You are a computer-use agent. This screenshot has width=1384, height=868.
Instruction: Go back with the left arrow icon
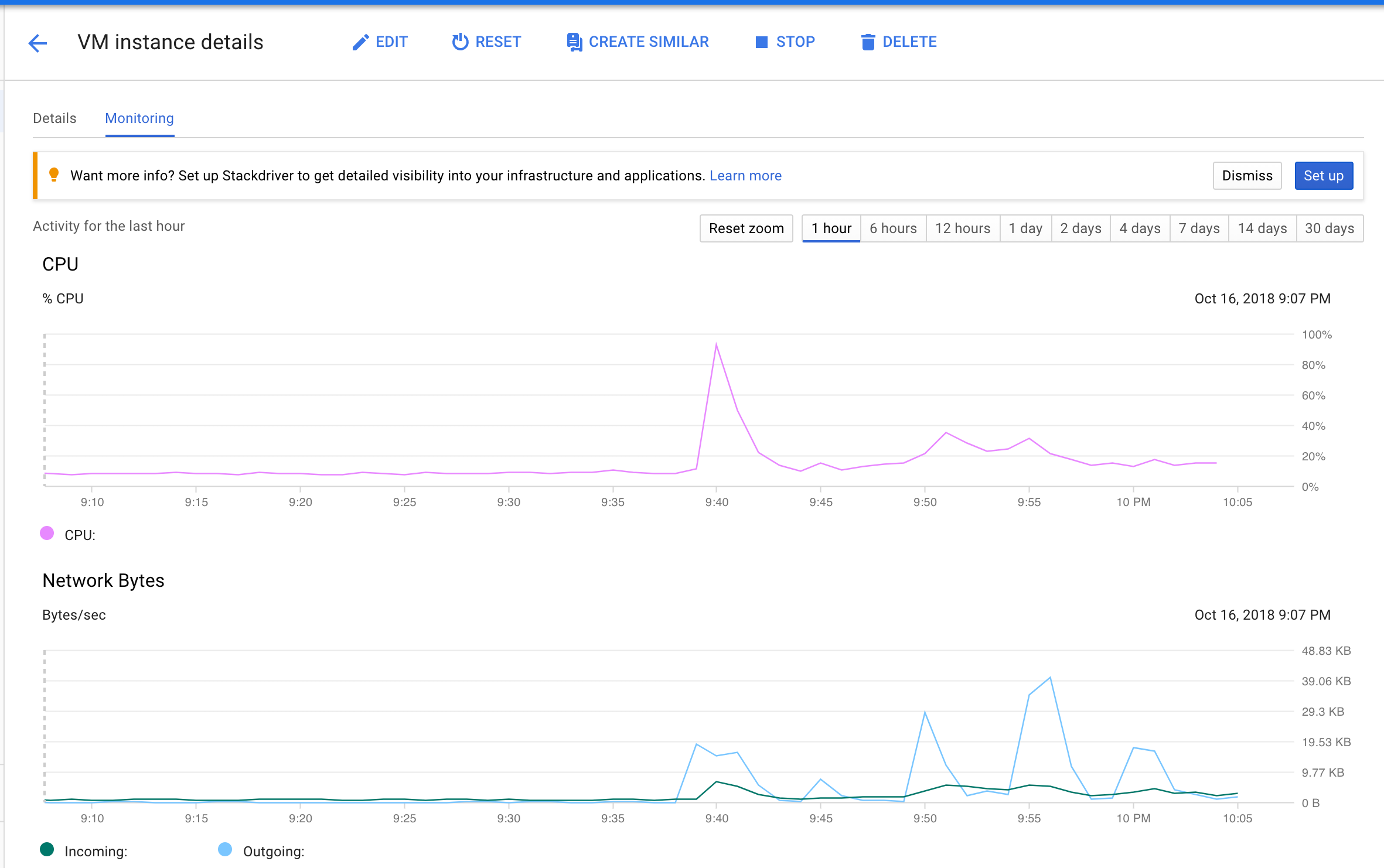[38, 43]
